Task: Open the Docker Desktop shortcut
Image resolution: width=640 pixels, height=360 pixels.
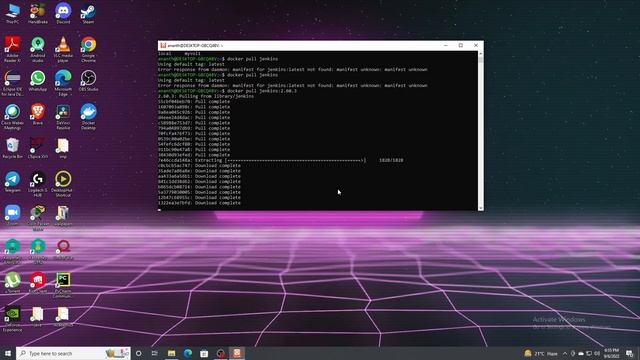Action: coord(89,117)
